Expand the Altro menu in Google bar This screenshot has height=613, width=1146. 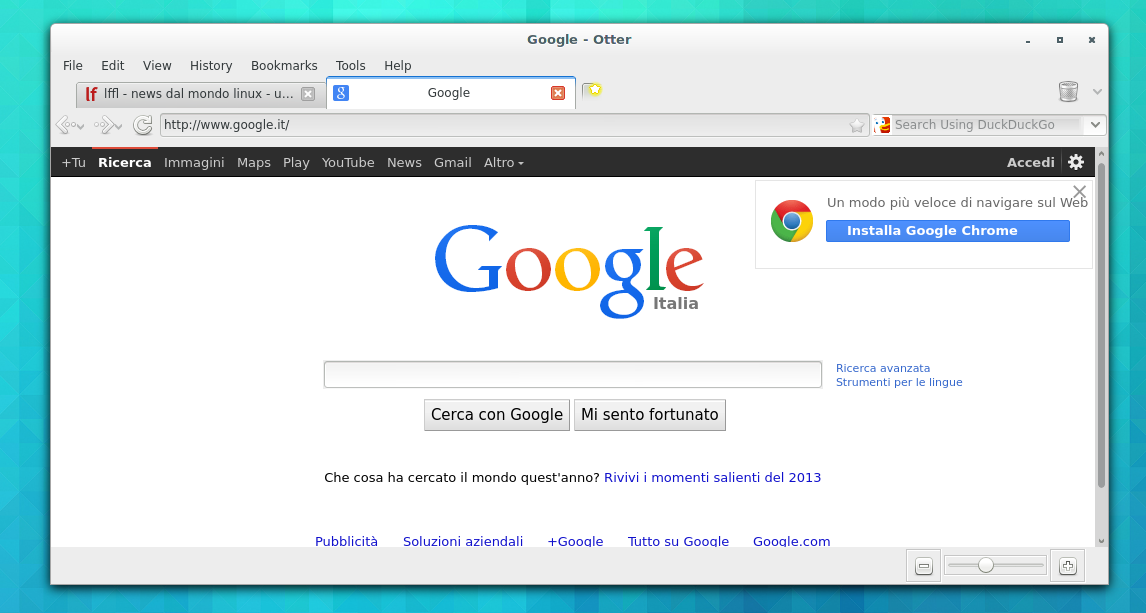[x=504, y=163]
